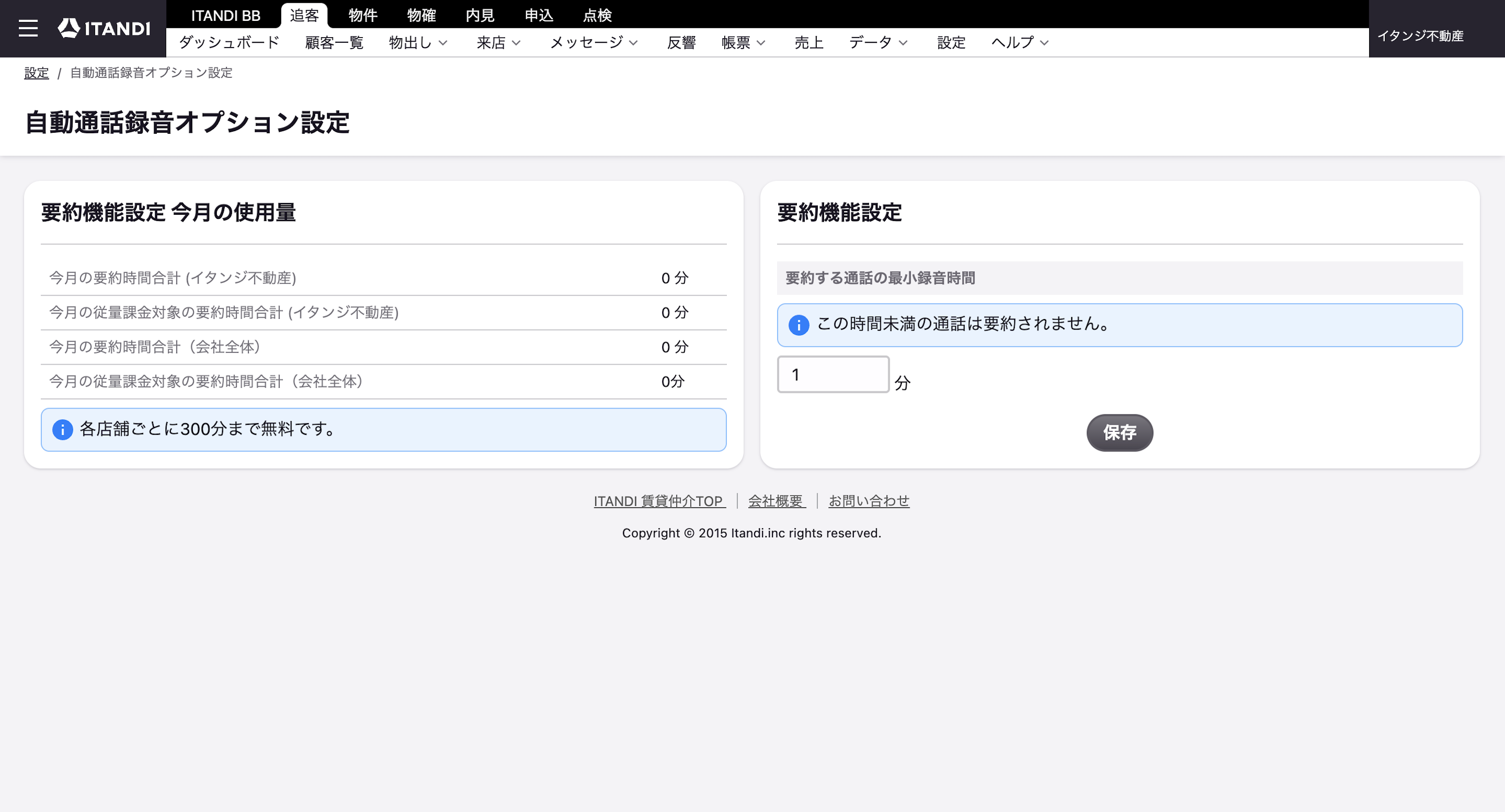Open 設定 in the navigation bar
Image resolution: width=1505 pixels, height=812 pixels.
(951, 43)
